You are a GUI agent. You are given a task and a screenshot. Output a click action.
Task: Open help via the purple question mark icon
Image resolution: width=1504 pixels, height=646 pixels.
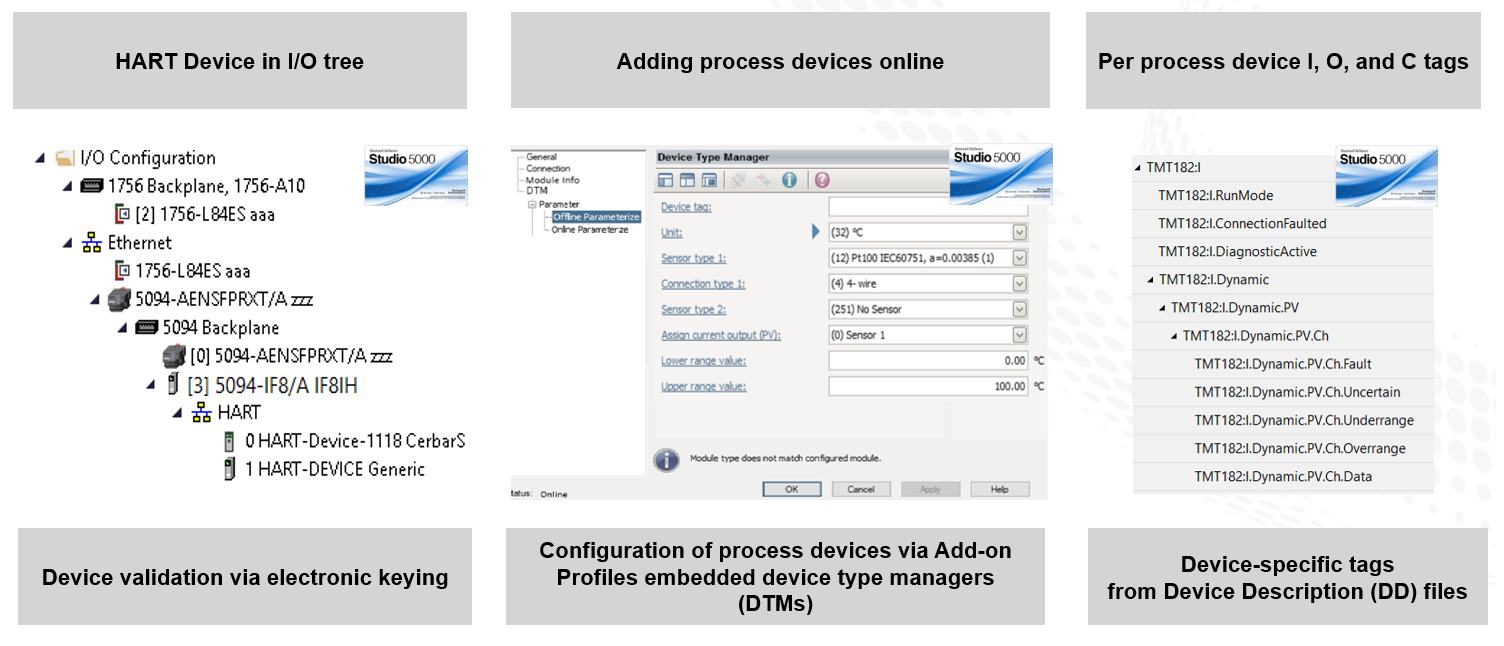(x=822, y=180)
